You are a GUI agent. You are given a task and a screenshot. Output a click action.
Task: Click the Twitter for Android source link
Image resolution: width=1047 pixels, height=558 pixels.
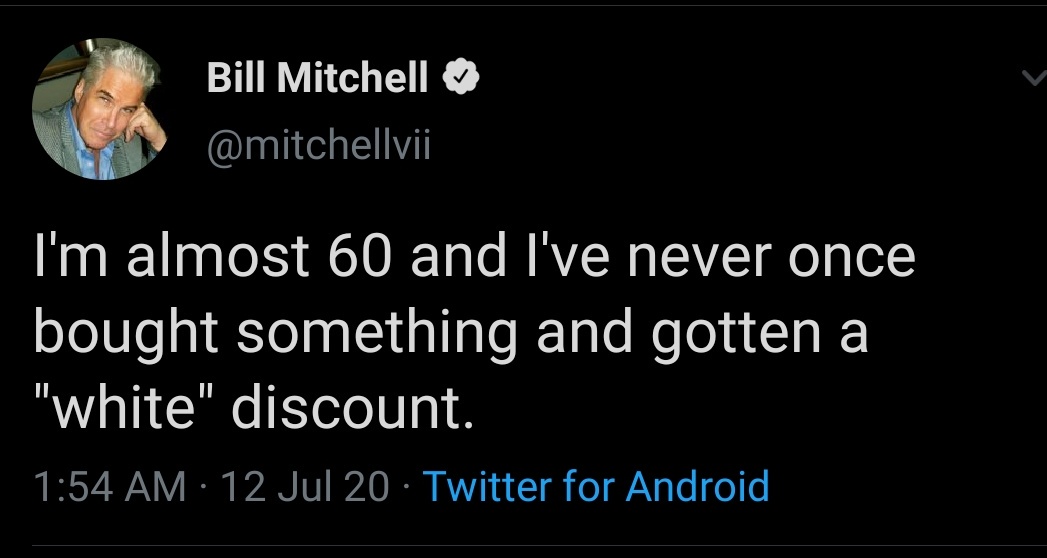click(x=596, y=486)
